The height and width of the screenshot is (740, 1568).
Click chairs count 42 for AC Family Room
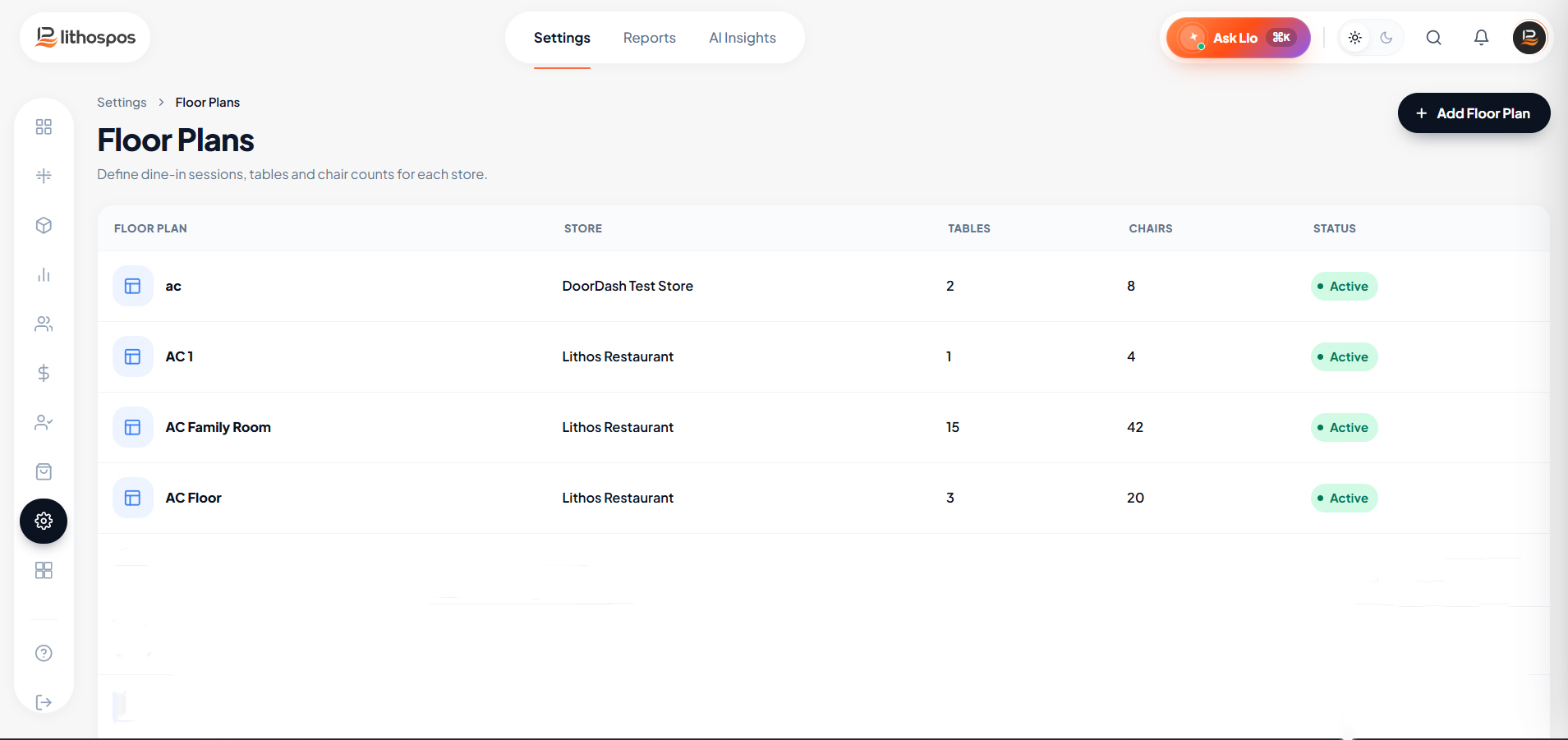coord(1135,427)
